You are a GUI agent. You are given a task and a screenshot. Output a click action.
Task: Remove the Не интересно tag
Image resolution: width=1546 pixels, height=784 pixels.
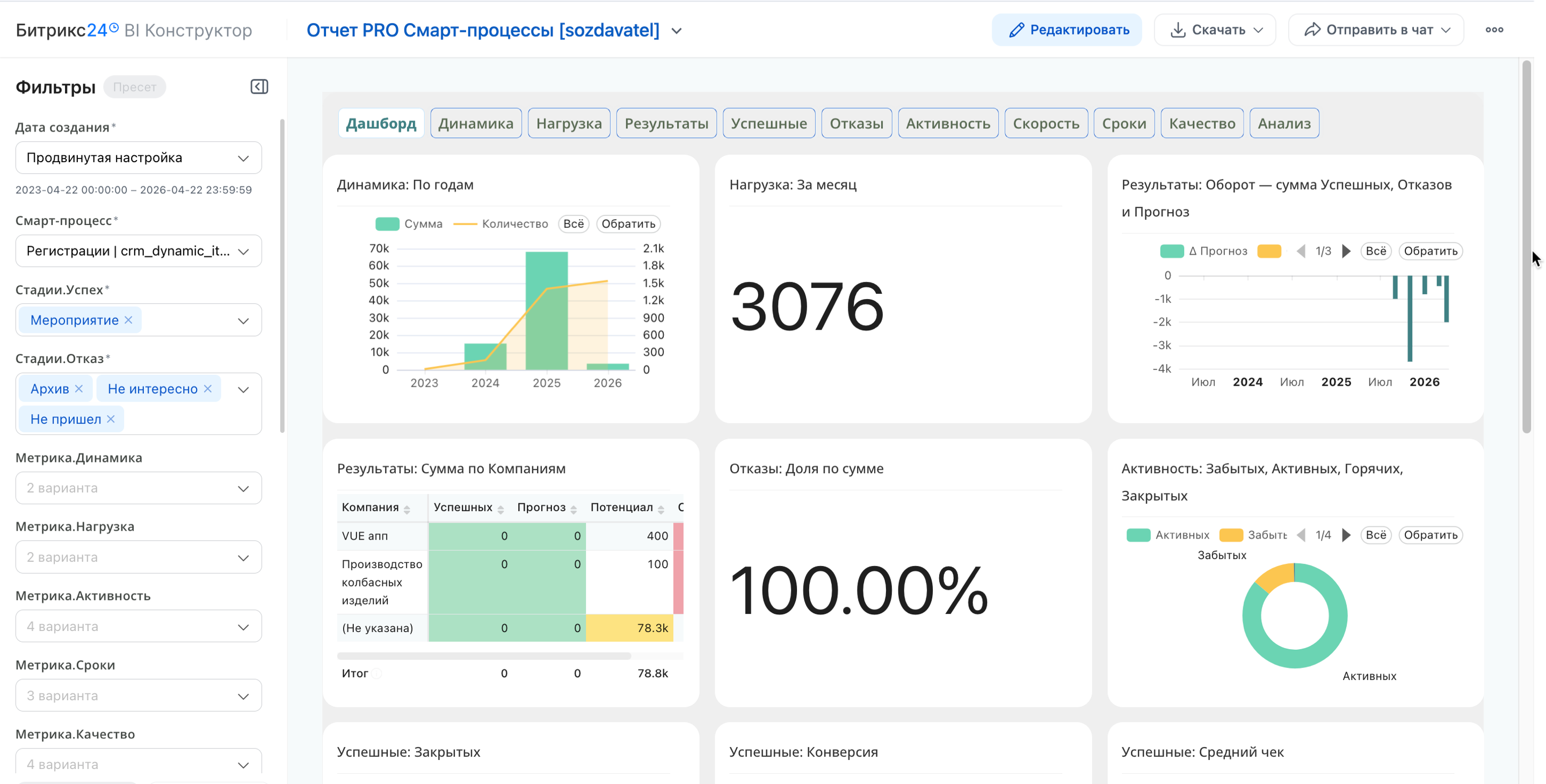point(208,389)
